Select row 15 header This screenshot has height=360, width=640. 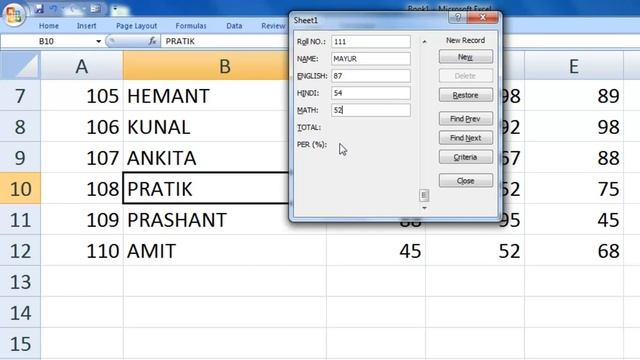coord(20,344)
